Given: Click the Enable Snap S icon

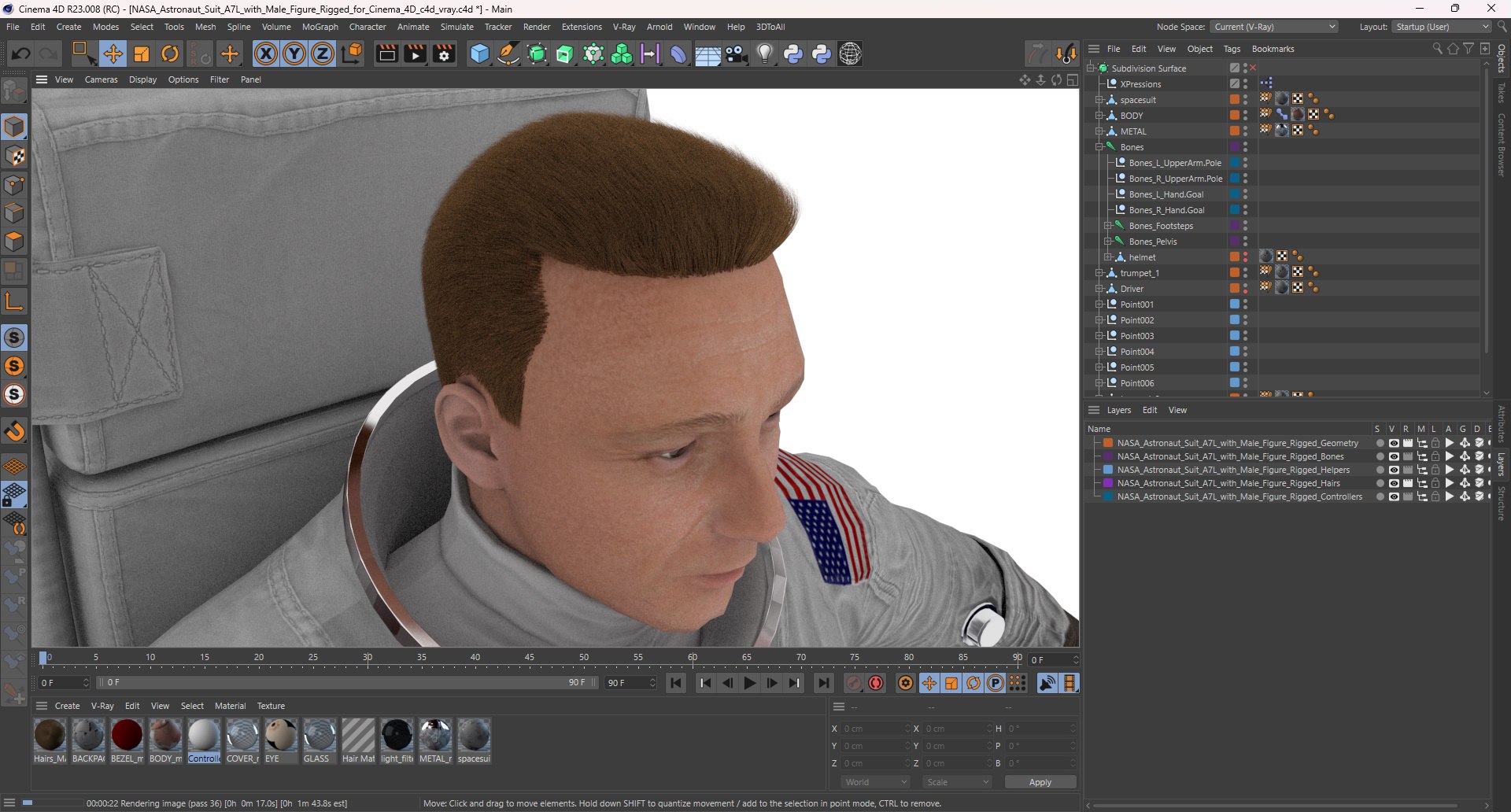Looking at the screenshot, I should point(14,338).
